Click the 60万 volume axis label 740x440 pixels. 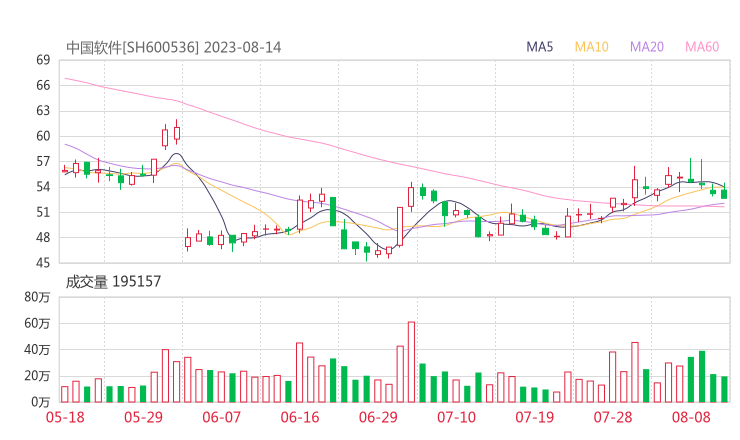click(x=37, y=323)
